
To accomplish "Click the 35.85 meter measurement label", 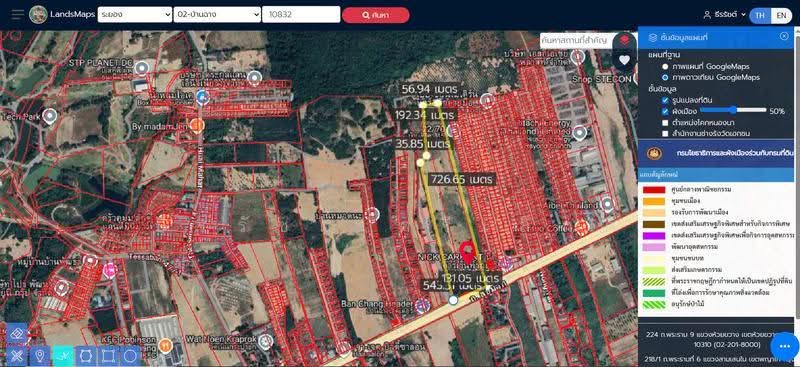I will click(x=424, y=144).
